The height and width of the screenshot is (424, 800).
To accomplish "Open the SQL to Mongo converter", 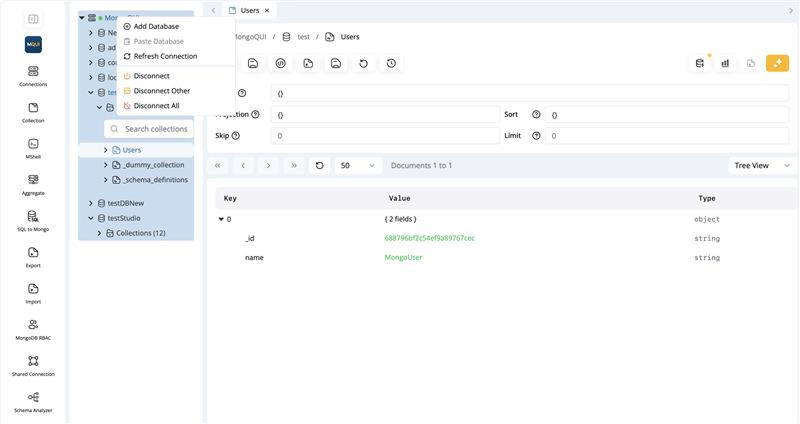I will click(x=33, y=221).
